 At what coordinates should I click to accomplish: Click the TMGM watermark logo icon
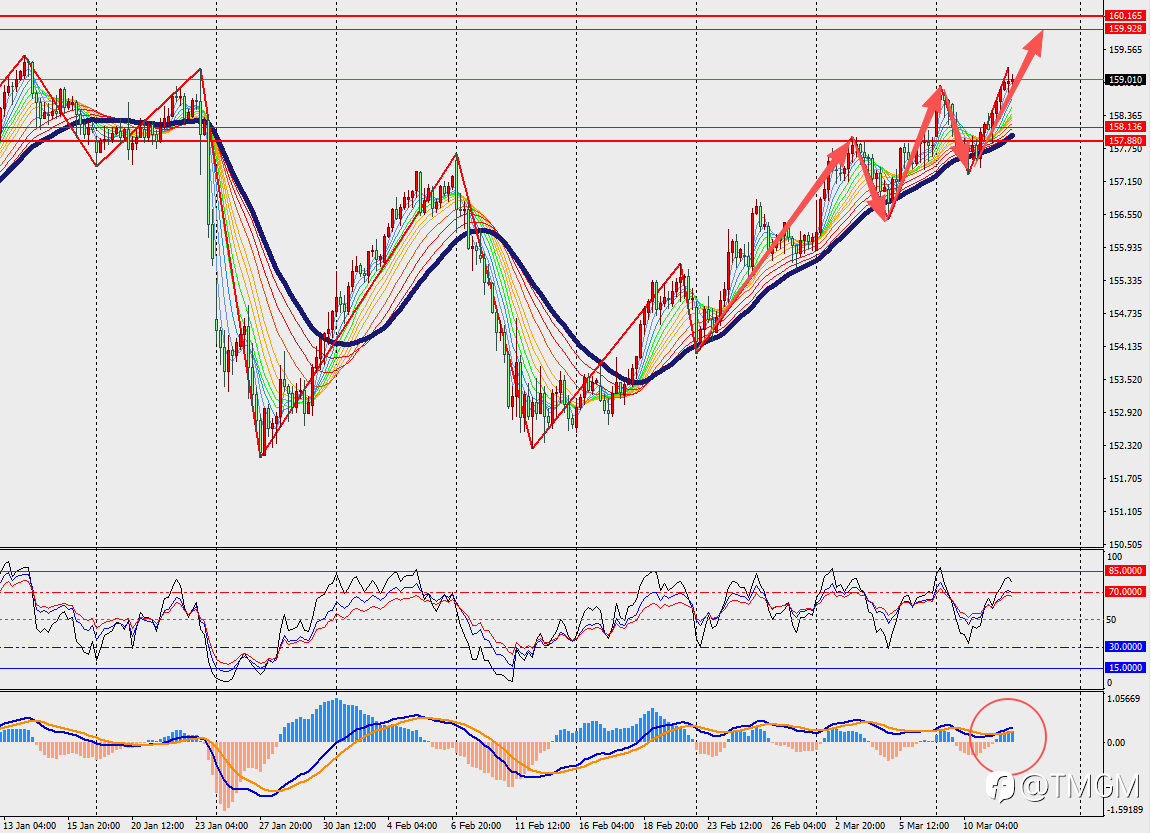[1001, 787]
